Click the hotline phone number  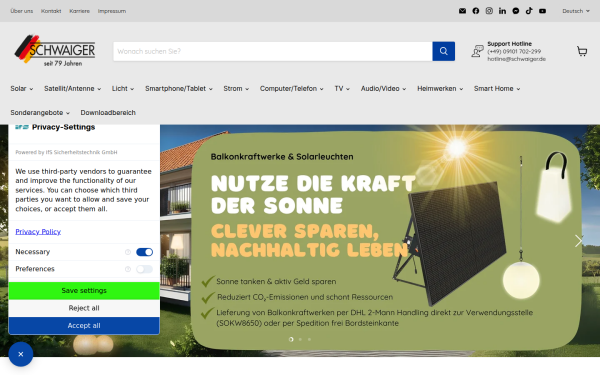pos(514,51)
